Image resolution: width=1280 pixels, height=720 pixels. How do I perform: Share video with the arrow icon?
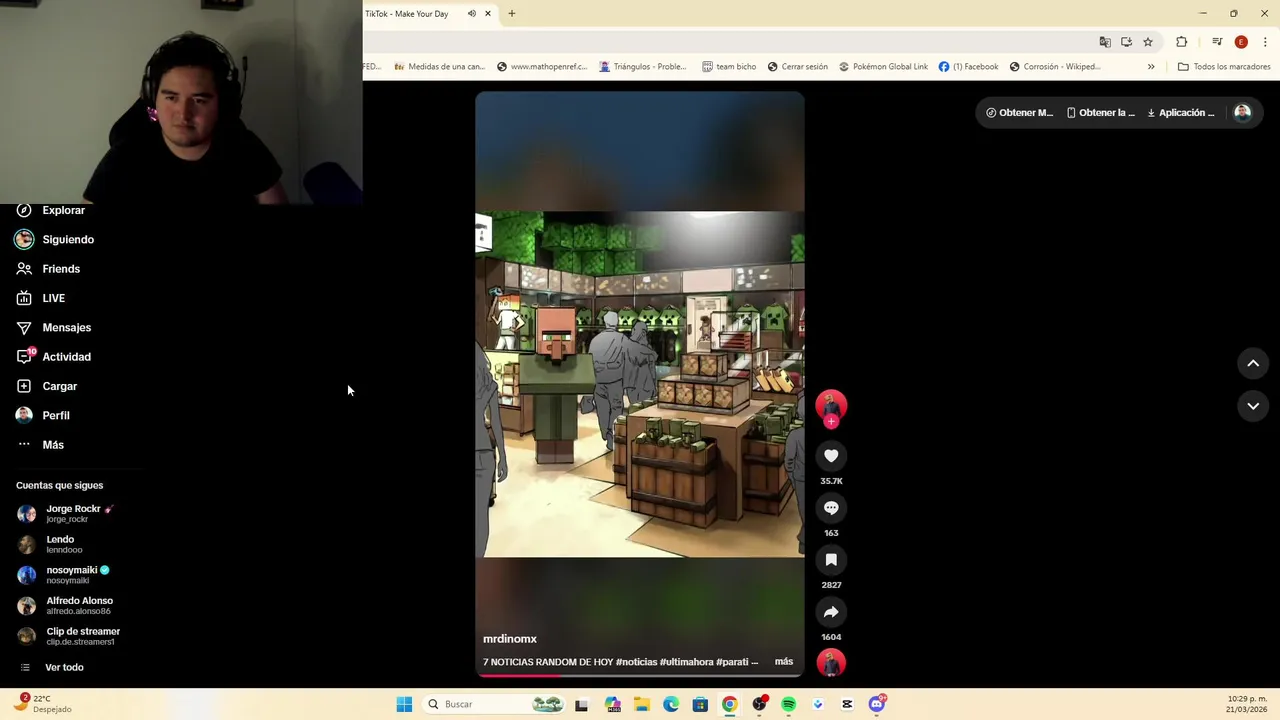[x=831, y=612]
